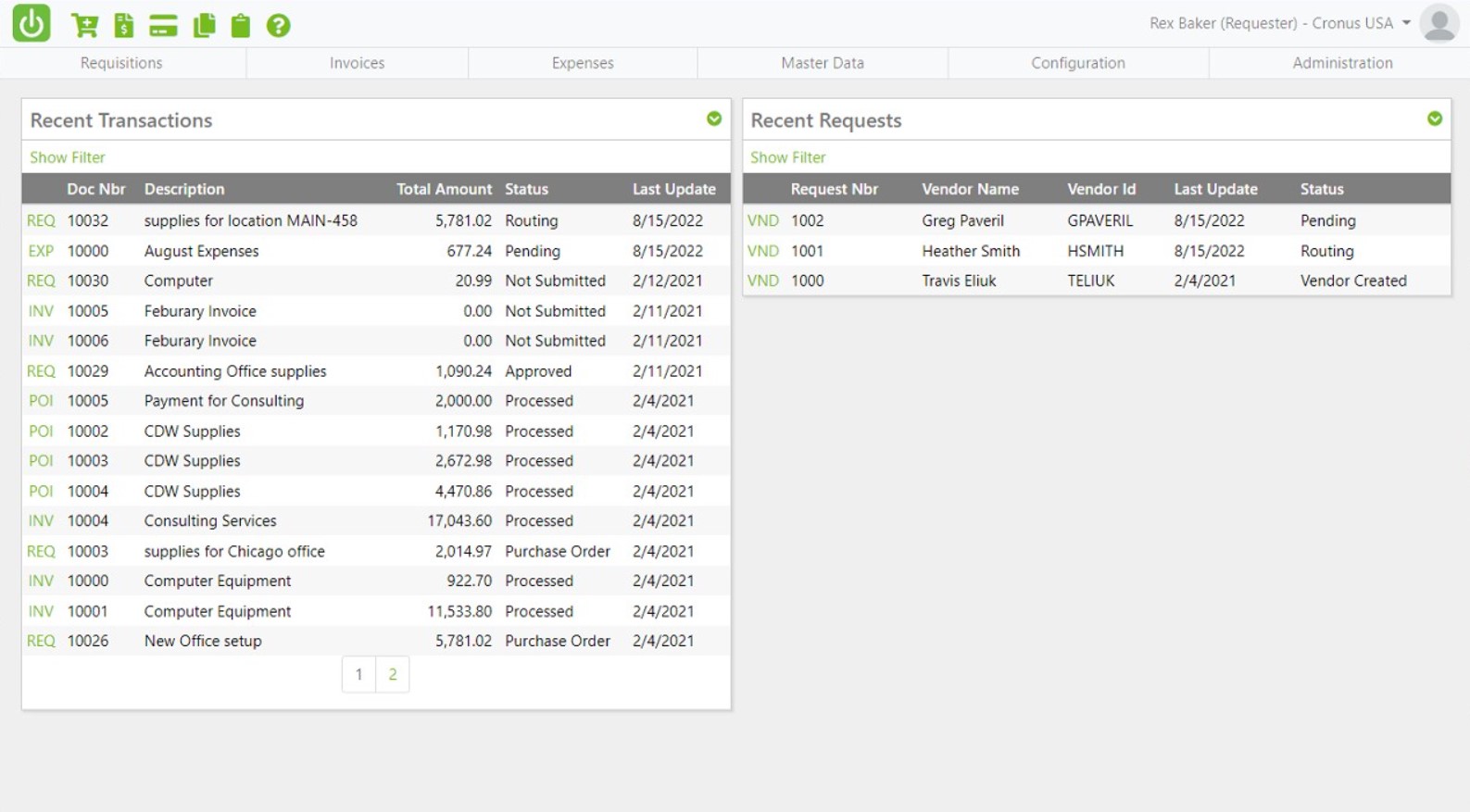Open the credit card expense icon
1470x812 pixels.
163,25
